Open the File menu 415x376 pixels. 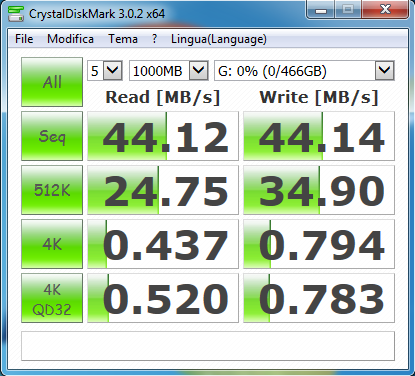[24, 39]
